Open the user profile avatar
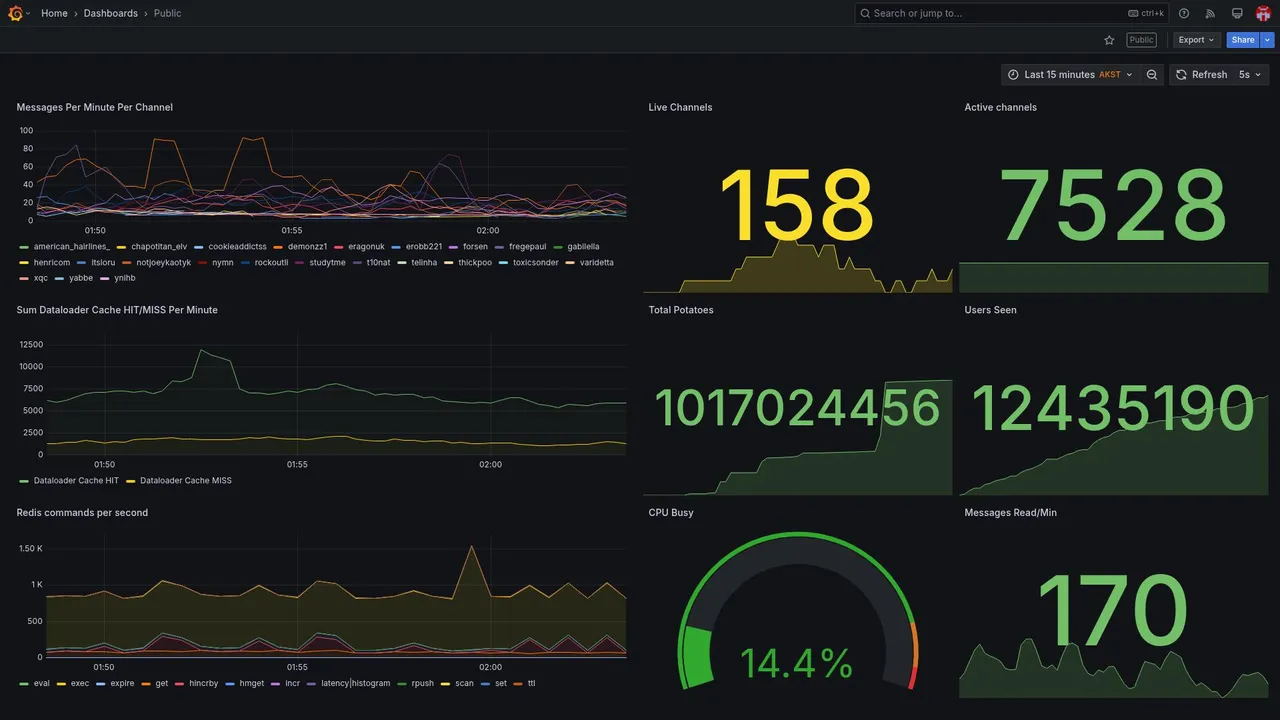This screenshot has height=720, width=1280. pos(1263,13)
